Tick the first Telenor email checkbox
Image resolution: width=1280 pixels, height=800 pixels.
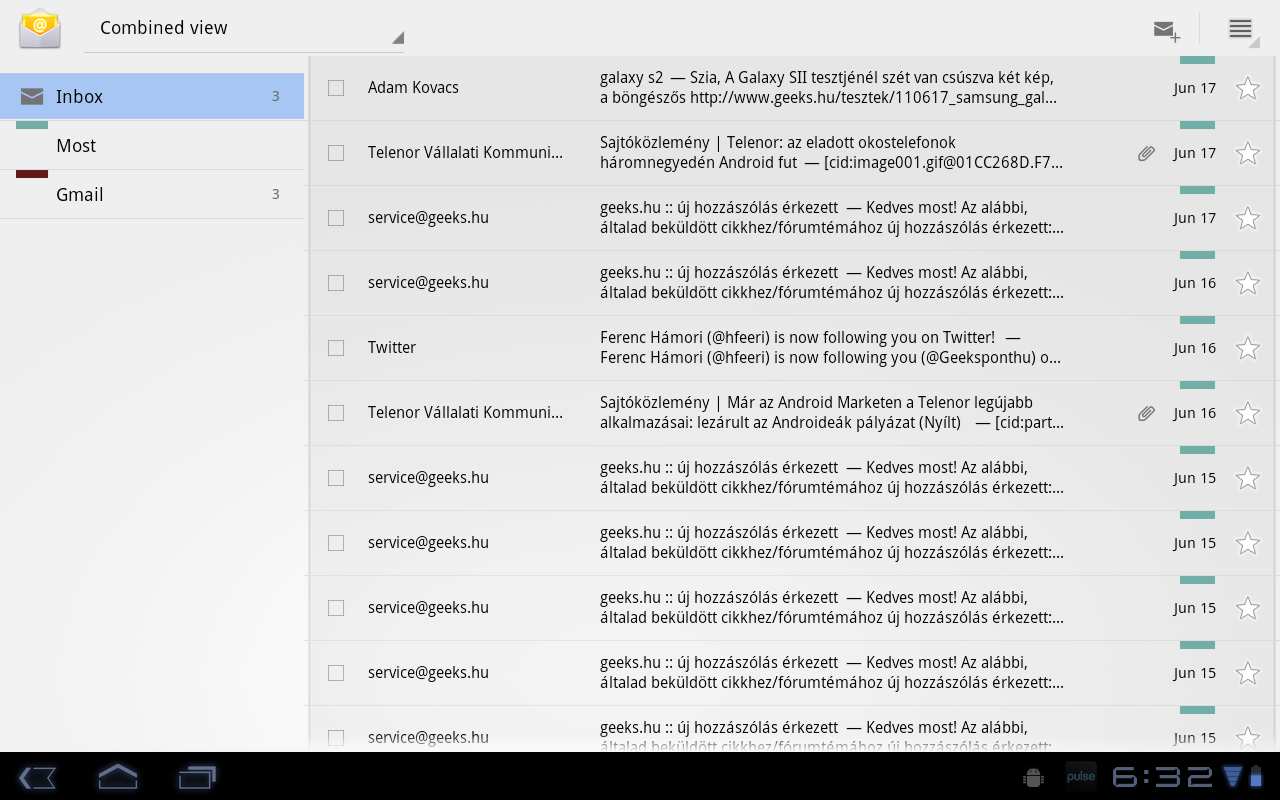pos(336,153)
